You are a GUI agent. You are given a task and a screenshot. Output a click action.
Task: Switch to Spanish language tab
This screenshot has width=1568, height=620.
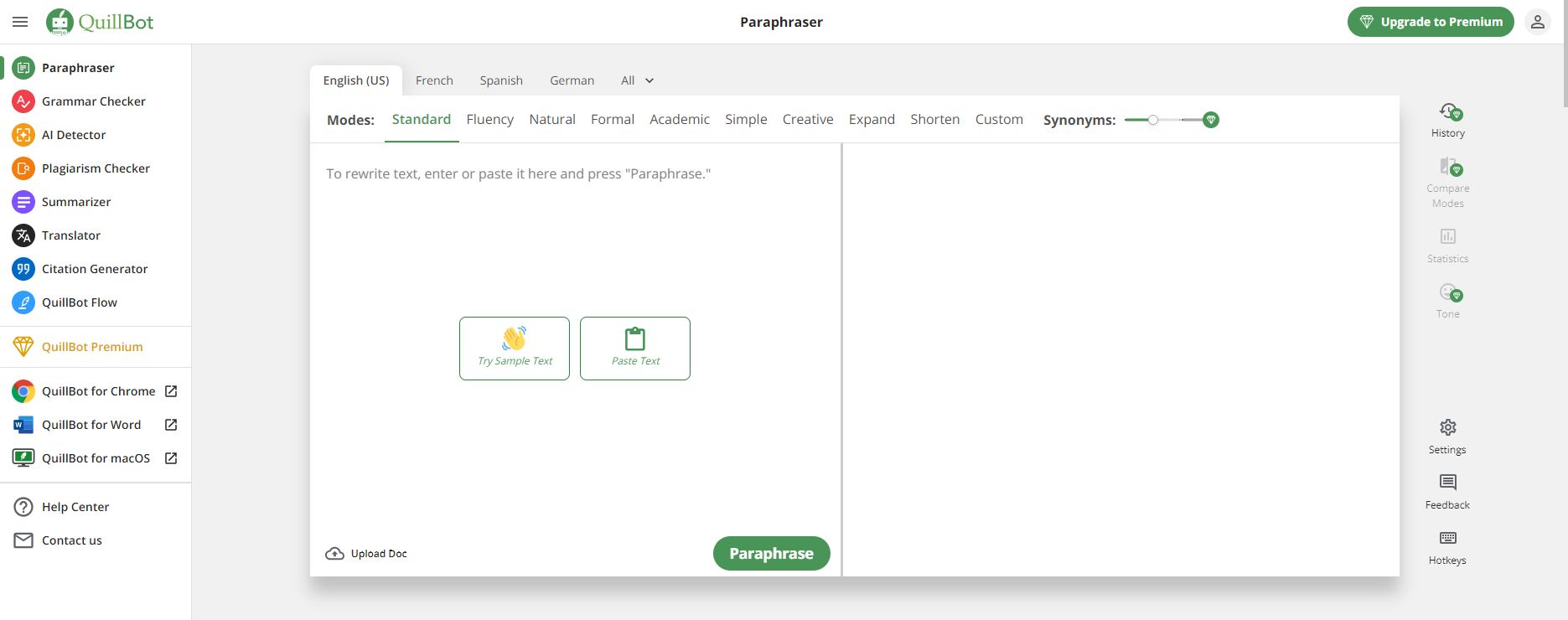[x=501, y=80]
